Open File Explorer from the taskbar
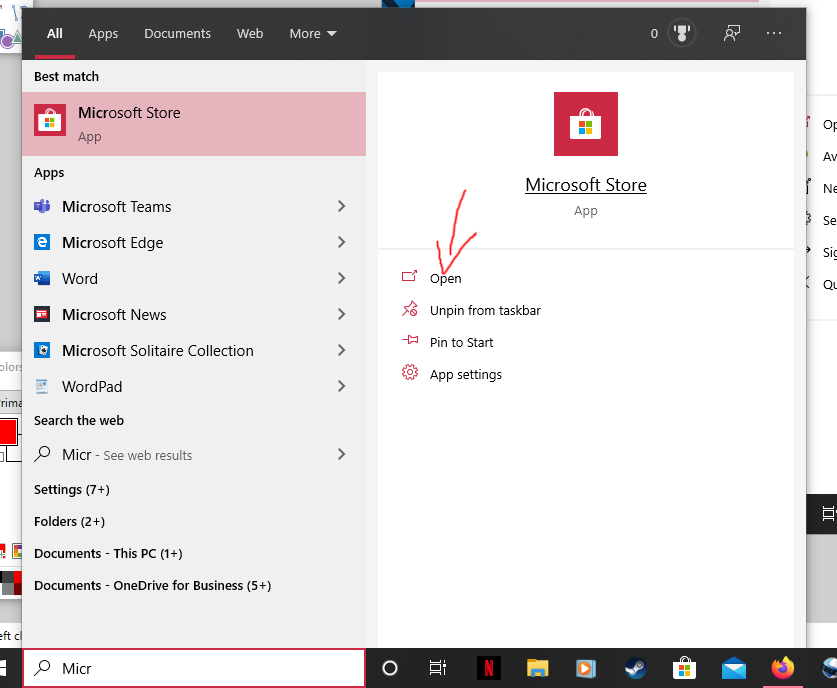The width and height of the screenshot is (837, 688). coord(538,668)
